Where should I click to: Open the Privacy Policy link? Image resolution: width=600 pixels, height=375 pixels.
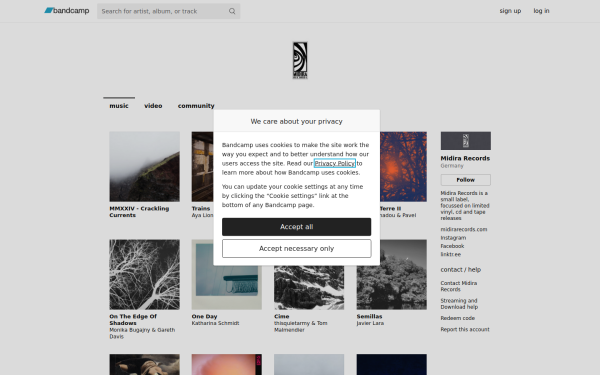[x=334, y=163]
